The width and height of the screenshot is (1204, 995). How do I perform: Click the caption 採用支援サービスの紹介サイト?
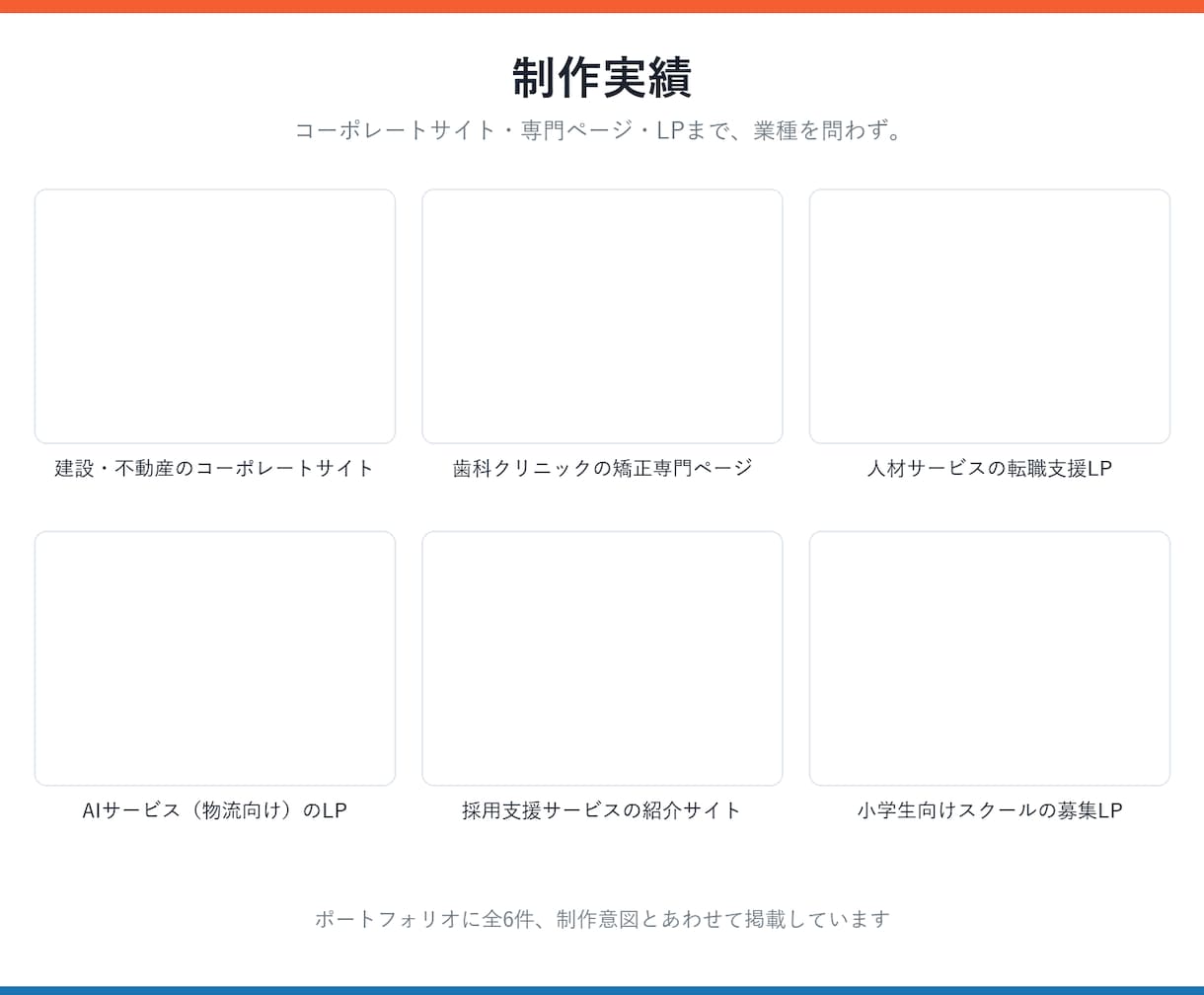click(x=602, y=810)
